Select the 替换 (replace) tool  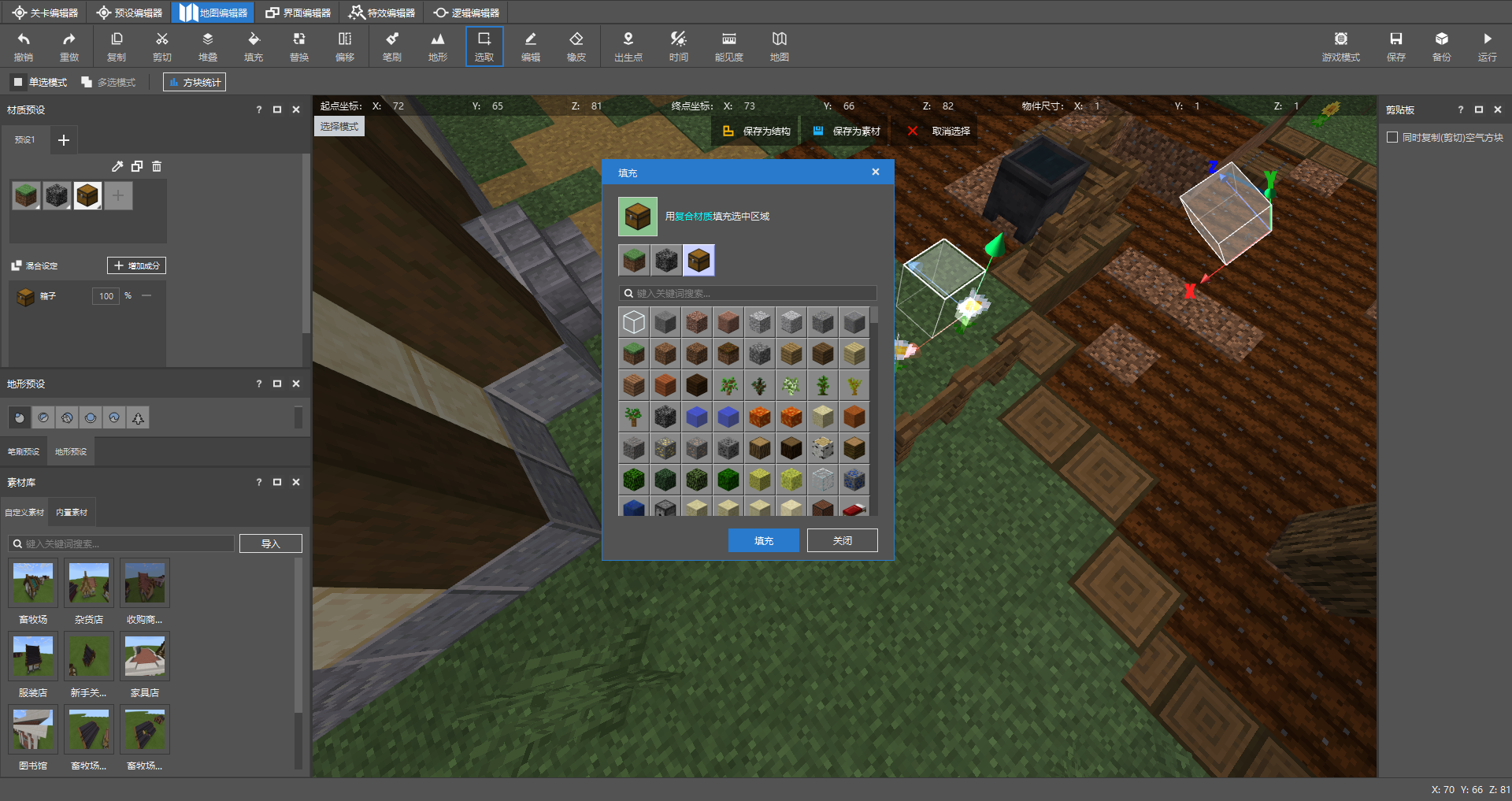coord(299,46)
